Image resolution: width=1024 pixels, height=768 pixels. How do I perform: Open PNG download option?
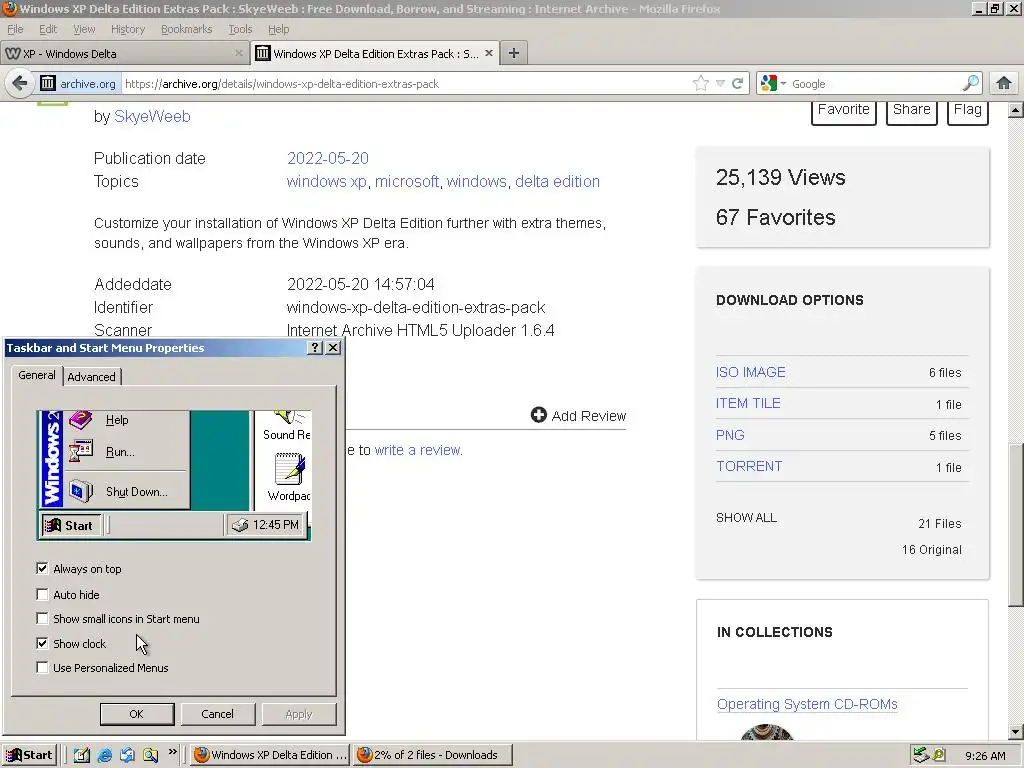click(x=730, y=435)
